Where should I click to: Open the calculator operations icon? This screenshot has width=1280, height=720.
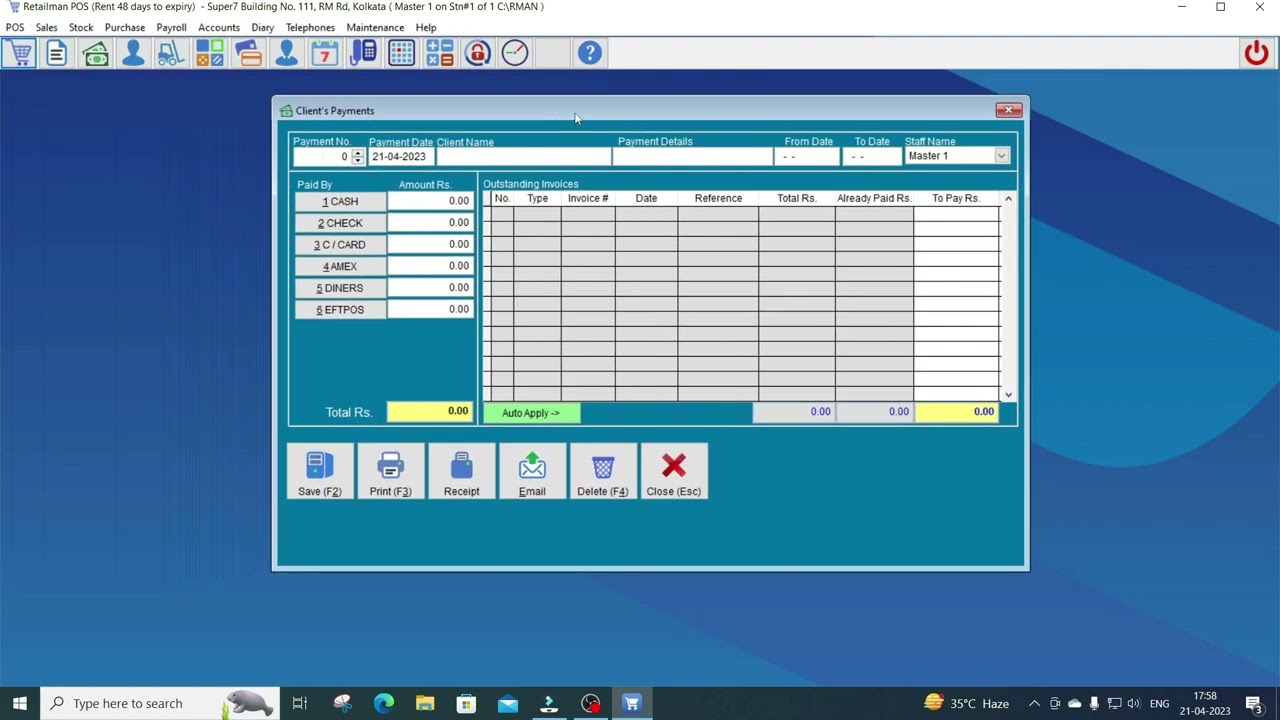pos(440,53)
